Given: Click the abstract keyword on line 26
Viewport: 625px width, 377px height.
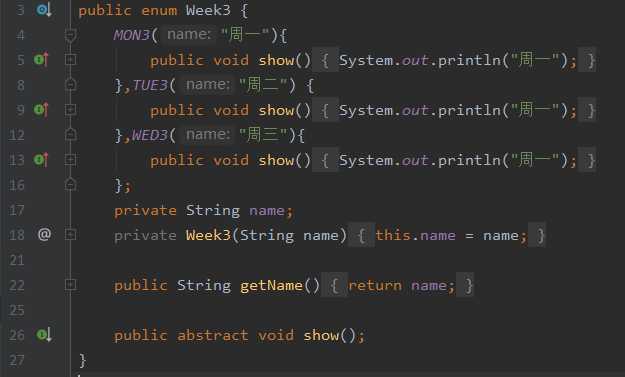Looking at the screenshot, I should tap(212, 336).
